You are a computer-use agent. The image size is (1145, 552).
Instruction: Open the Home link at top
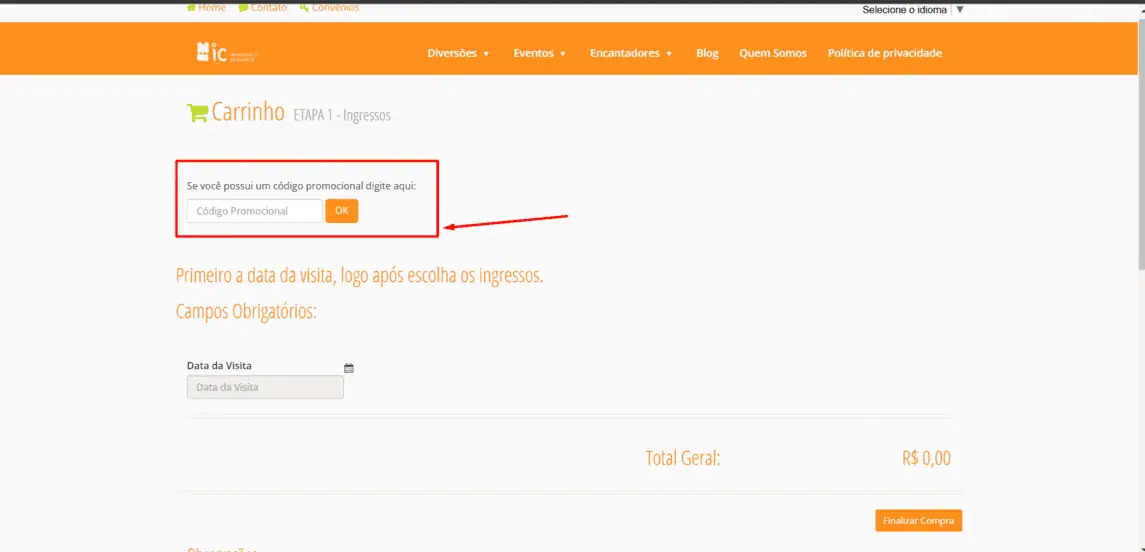click(x=206, y=7)
